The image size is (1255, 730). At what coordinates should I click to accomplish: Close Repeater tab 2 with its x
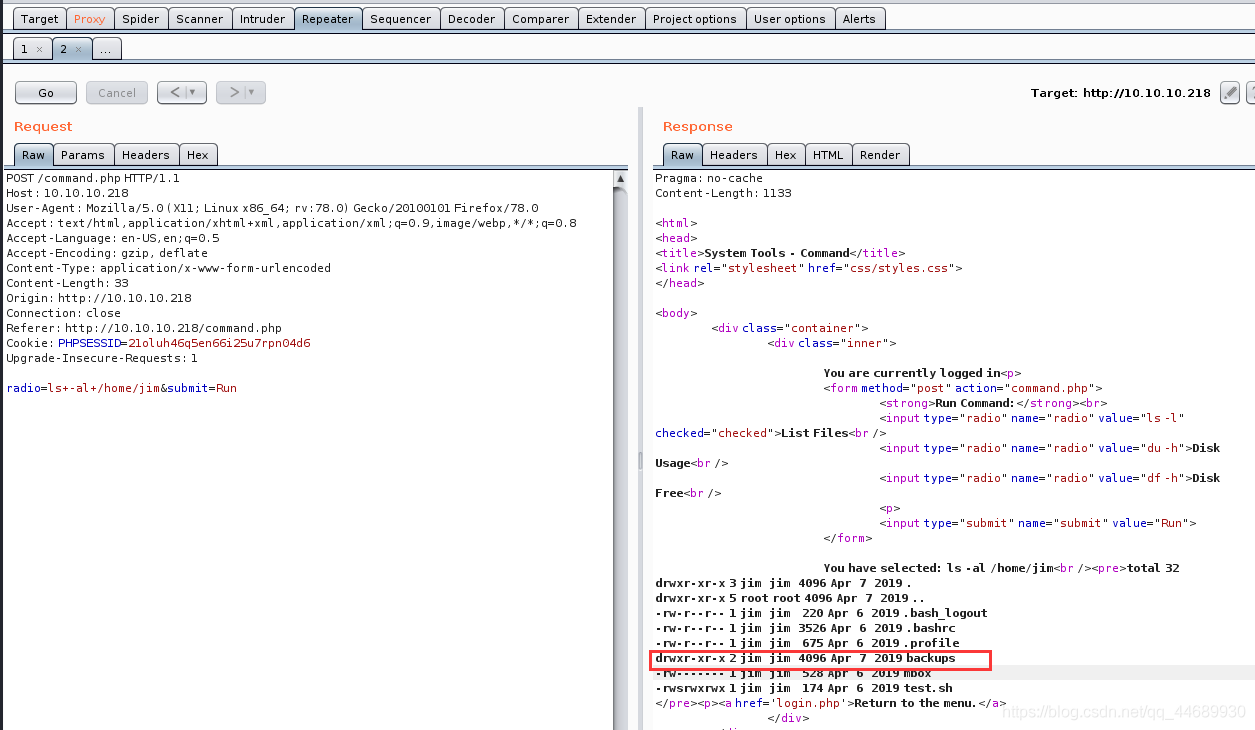[78, 49]
